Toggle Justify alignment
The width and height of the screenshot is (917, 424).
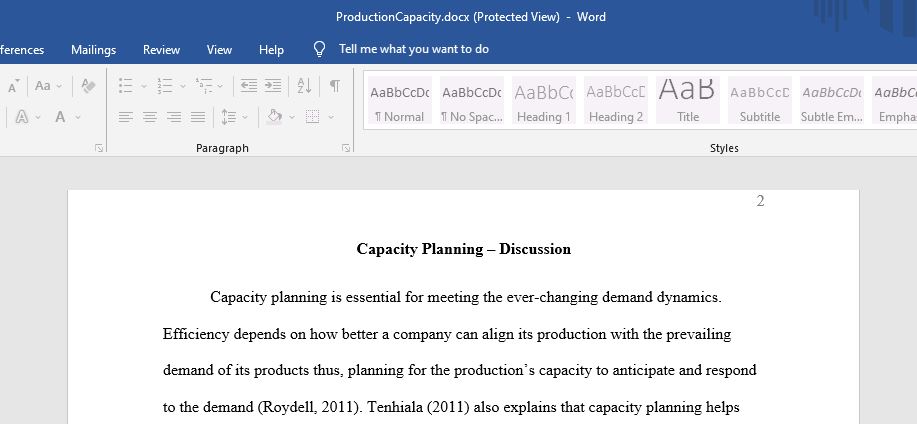click(198, 118)
